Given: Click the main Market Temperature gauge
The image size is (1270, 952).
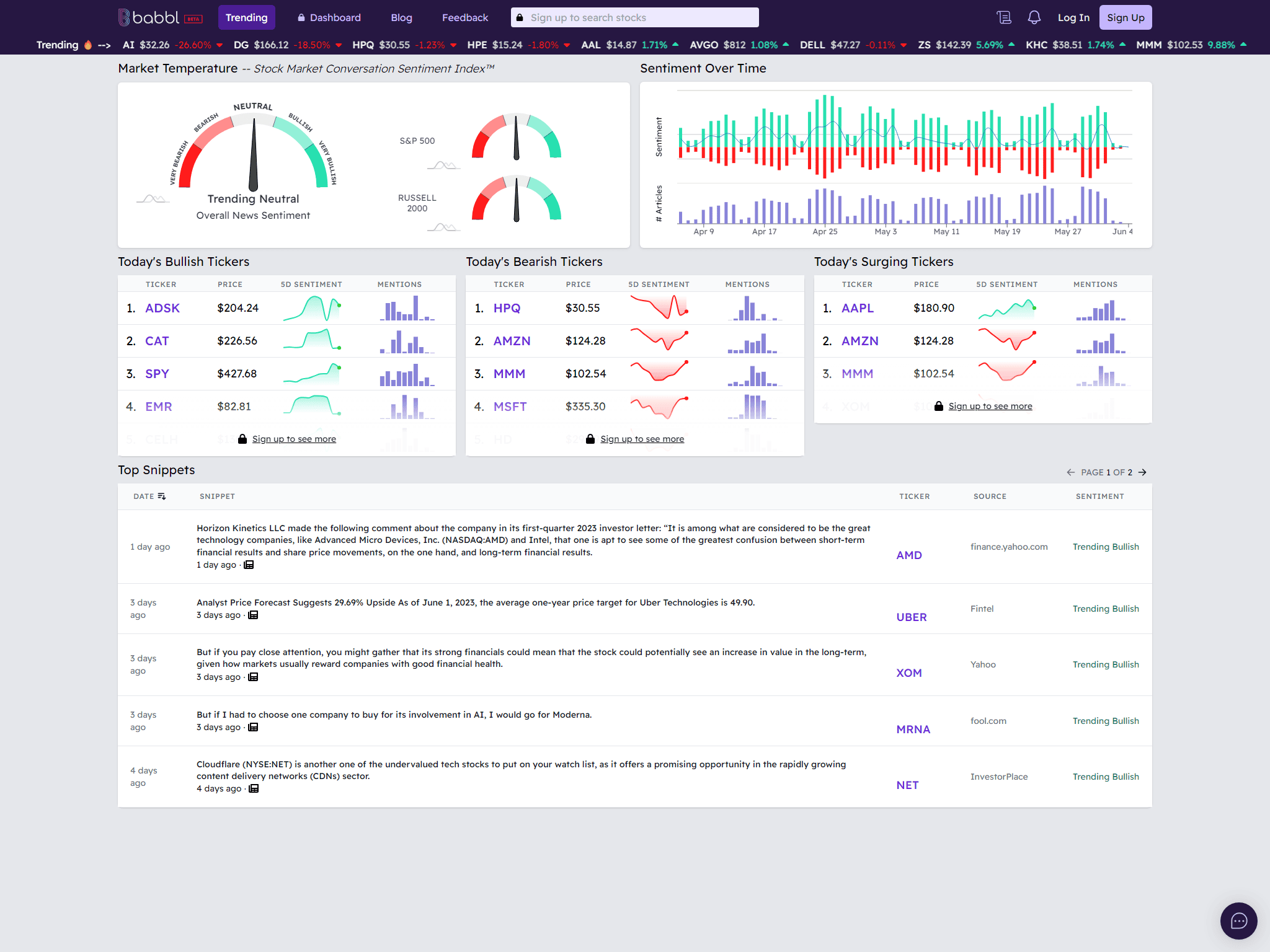Looking at the screenshot, I should tap(253, 146).
